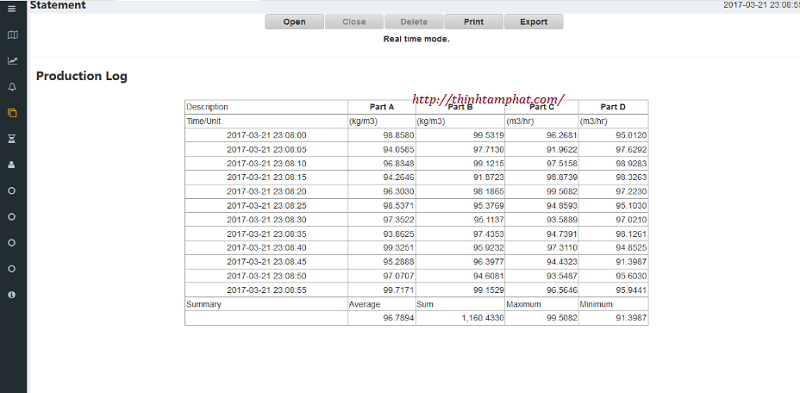Select the Part A column header
This screenshot has width=800, height=393.
(x=382, y=107)
